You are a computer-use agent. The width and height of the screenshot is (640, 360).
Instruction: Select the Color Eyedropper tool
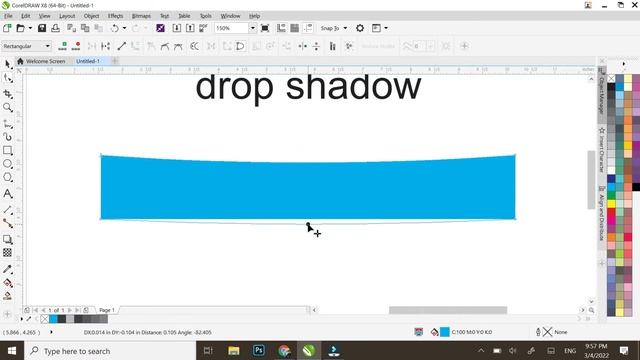8,269
